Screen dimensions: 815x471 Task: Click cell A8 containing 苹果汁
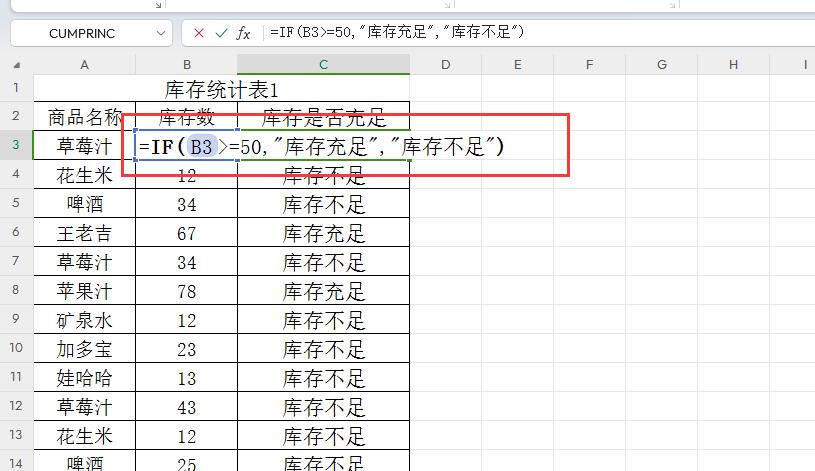[x=85, y=291]
